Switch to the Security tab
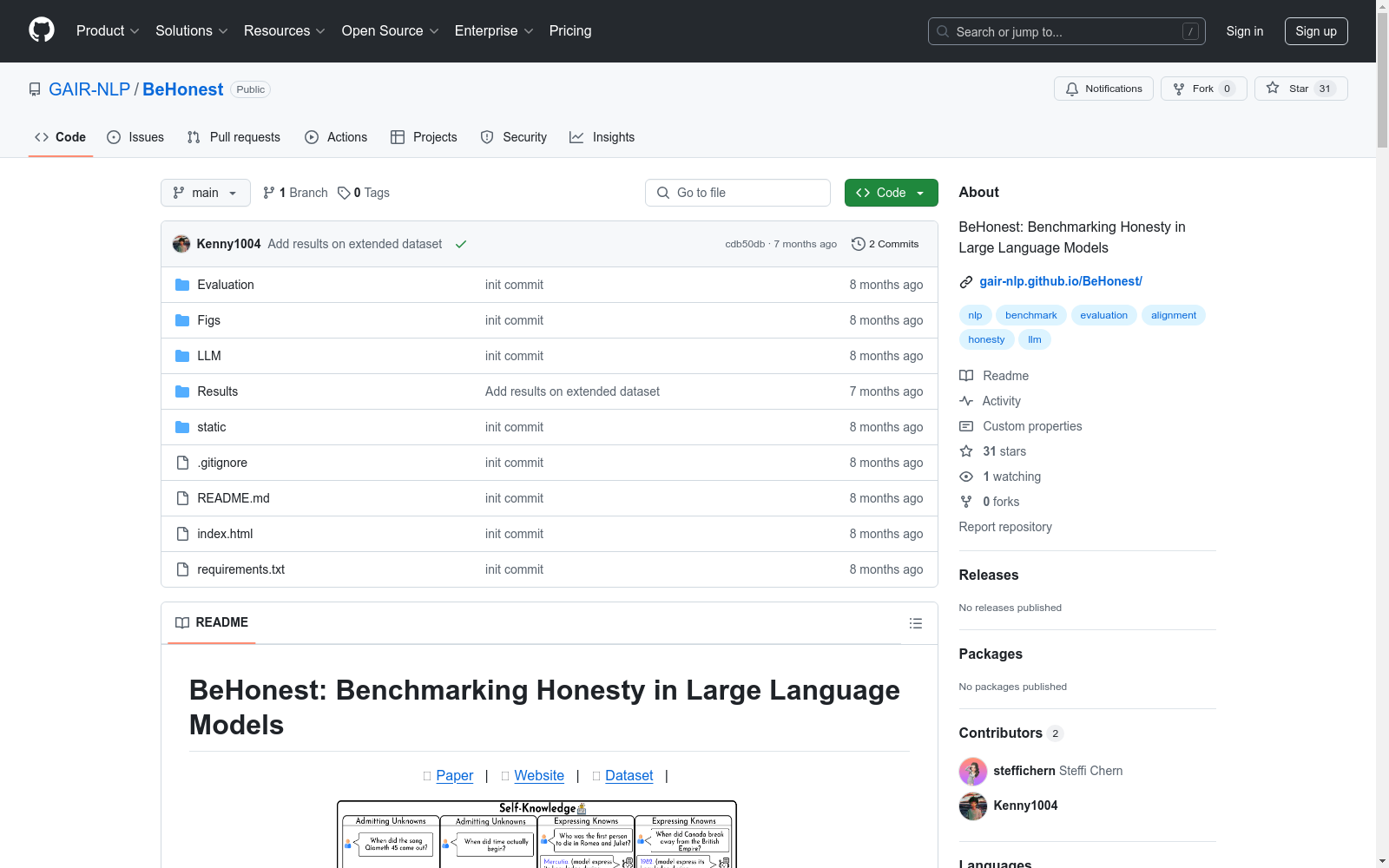Screen dimensions: 1389x868 pos(514,137)
